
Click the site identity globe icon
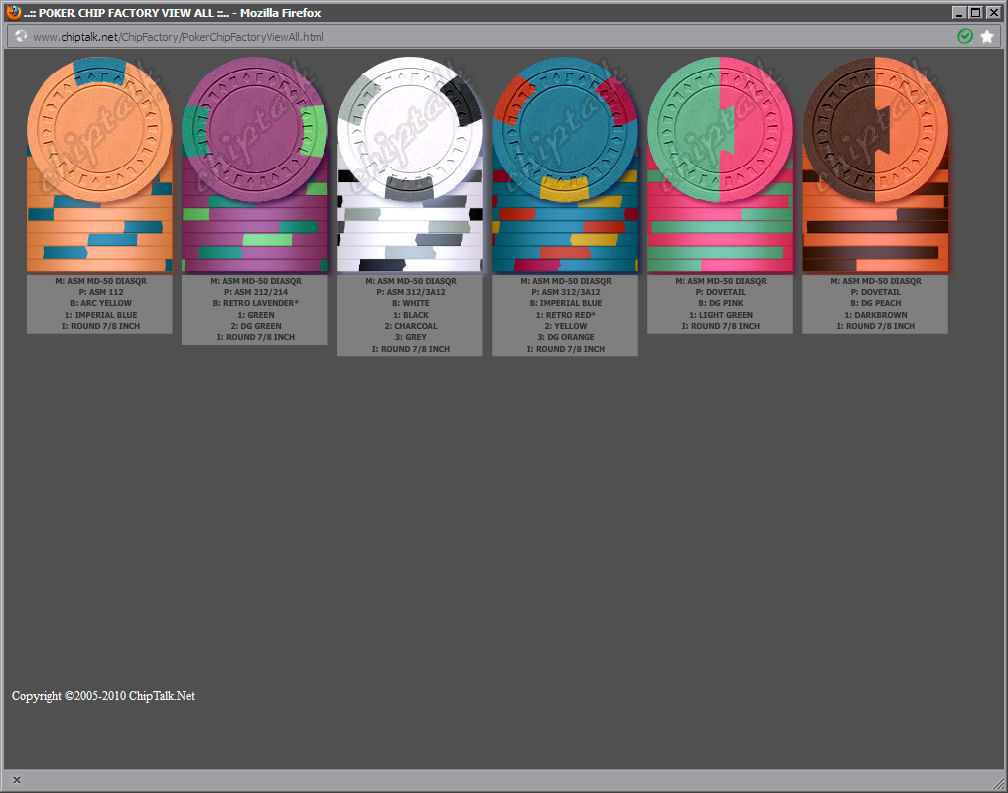pyautogui.click(x=21, y=36)
